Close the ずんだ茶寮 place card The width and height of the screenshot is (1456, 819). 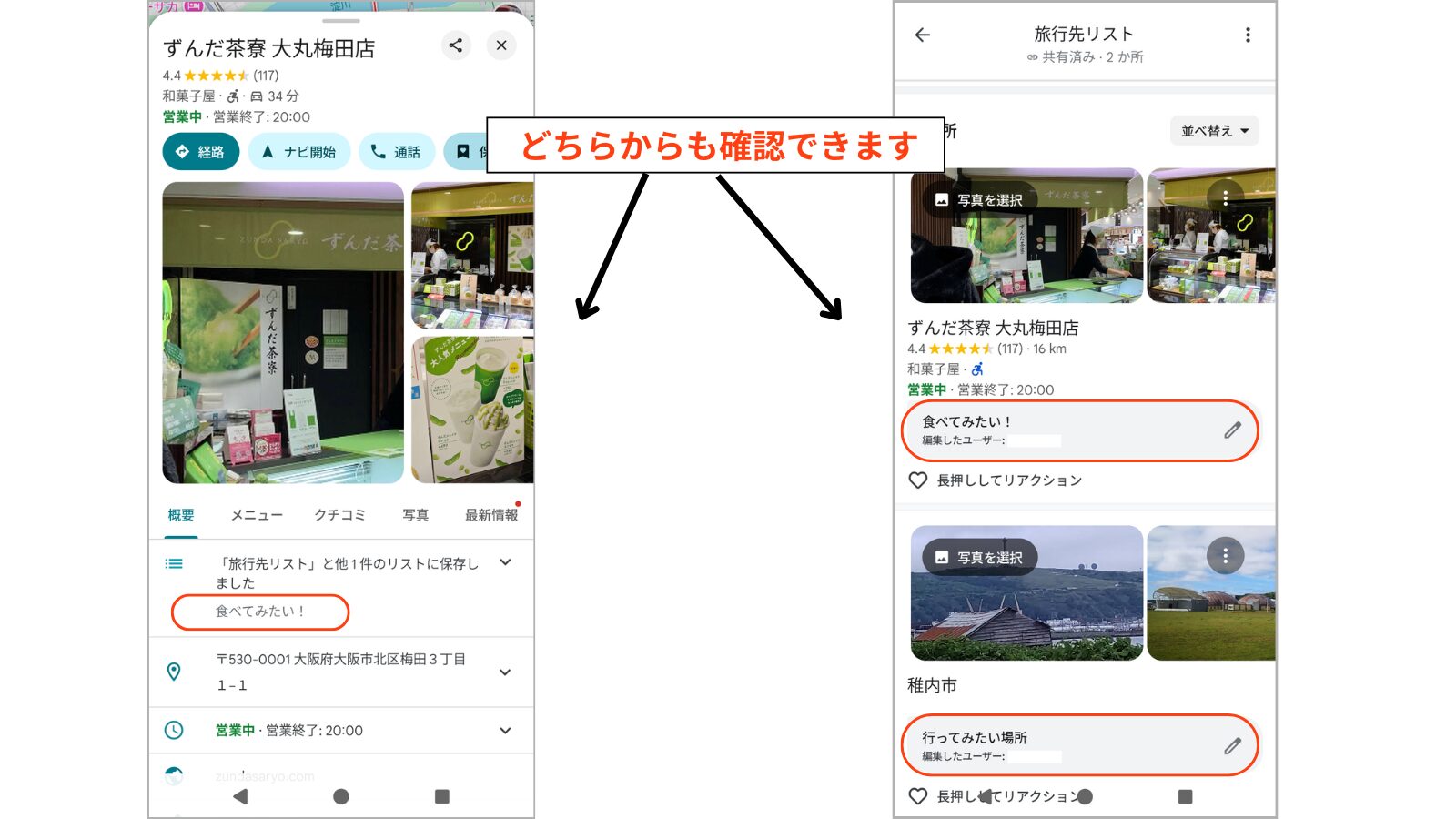tap(501, 45)
